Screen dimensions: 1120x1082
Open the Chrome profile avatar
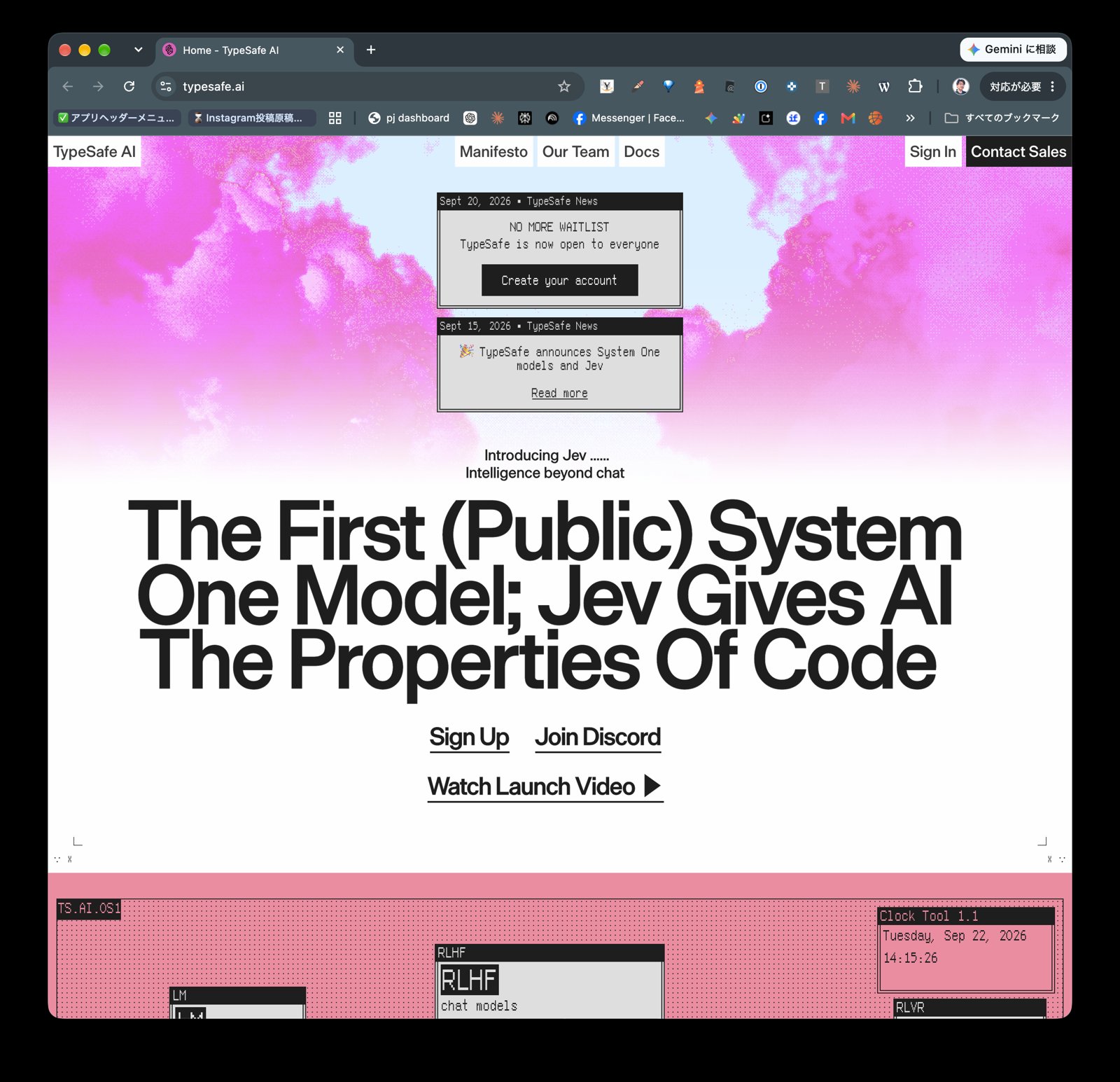click(960, 86)
